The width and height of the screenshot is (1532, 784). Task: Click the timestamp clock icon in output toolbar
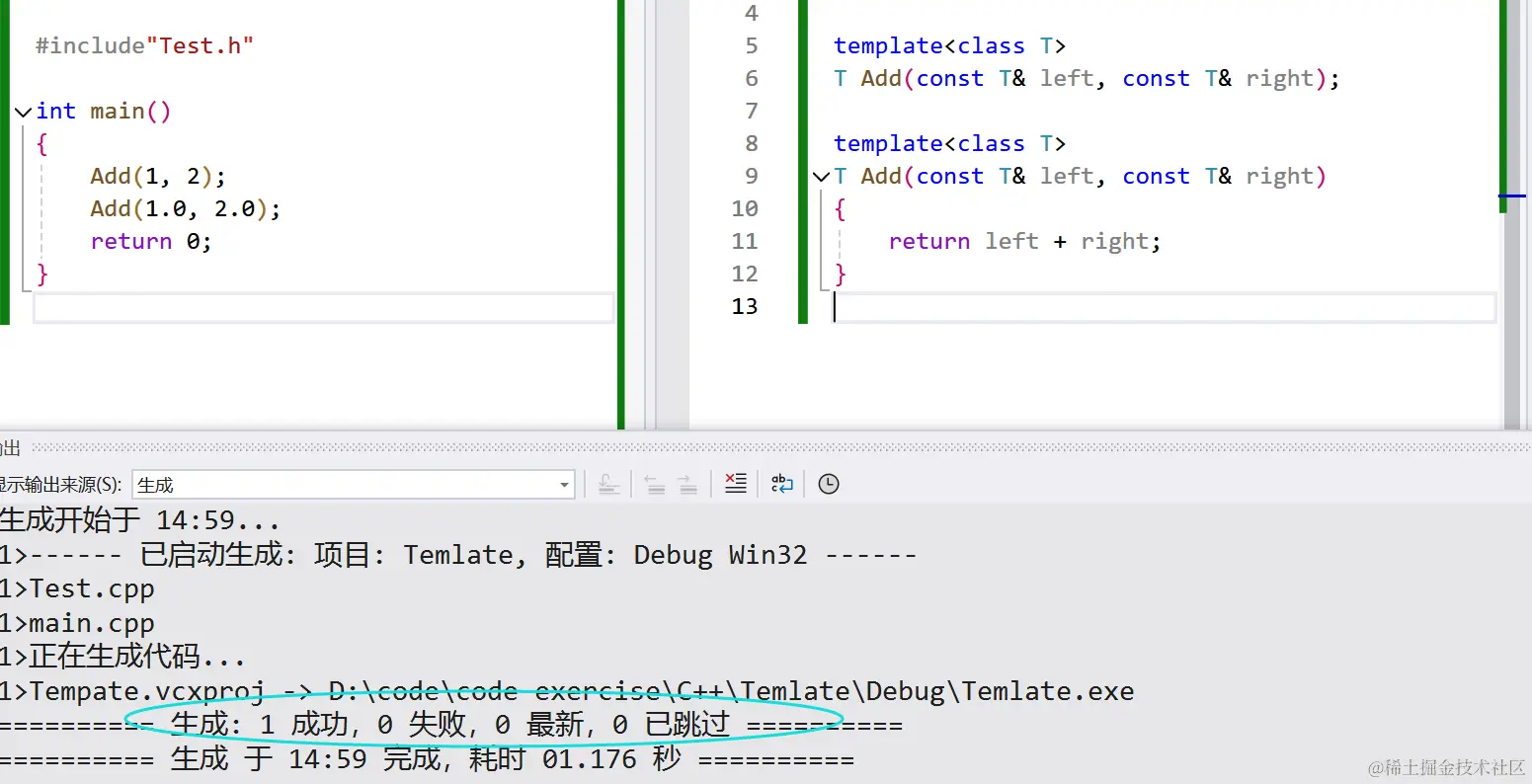tap(828, 484)
